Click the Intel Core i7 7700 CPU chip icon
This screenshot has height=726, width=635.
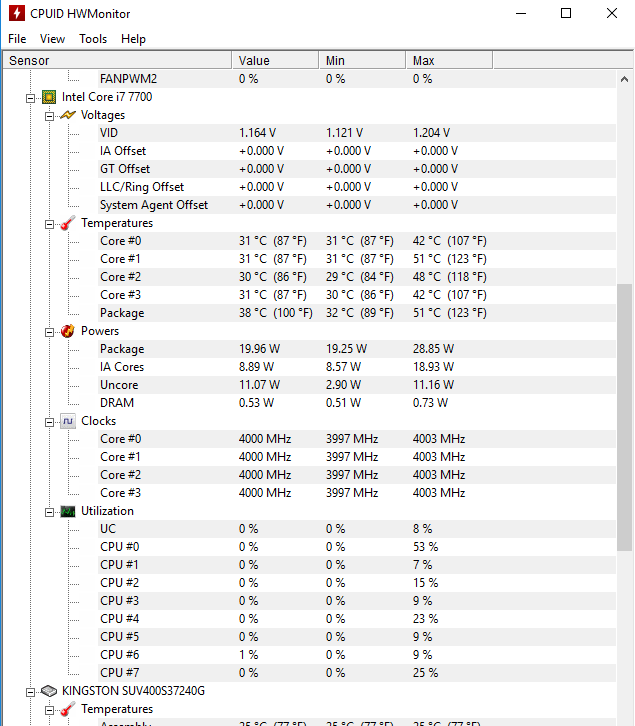[49, 97]
